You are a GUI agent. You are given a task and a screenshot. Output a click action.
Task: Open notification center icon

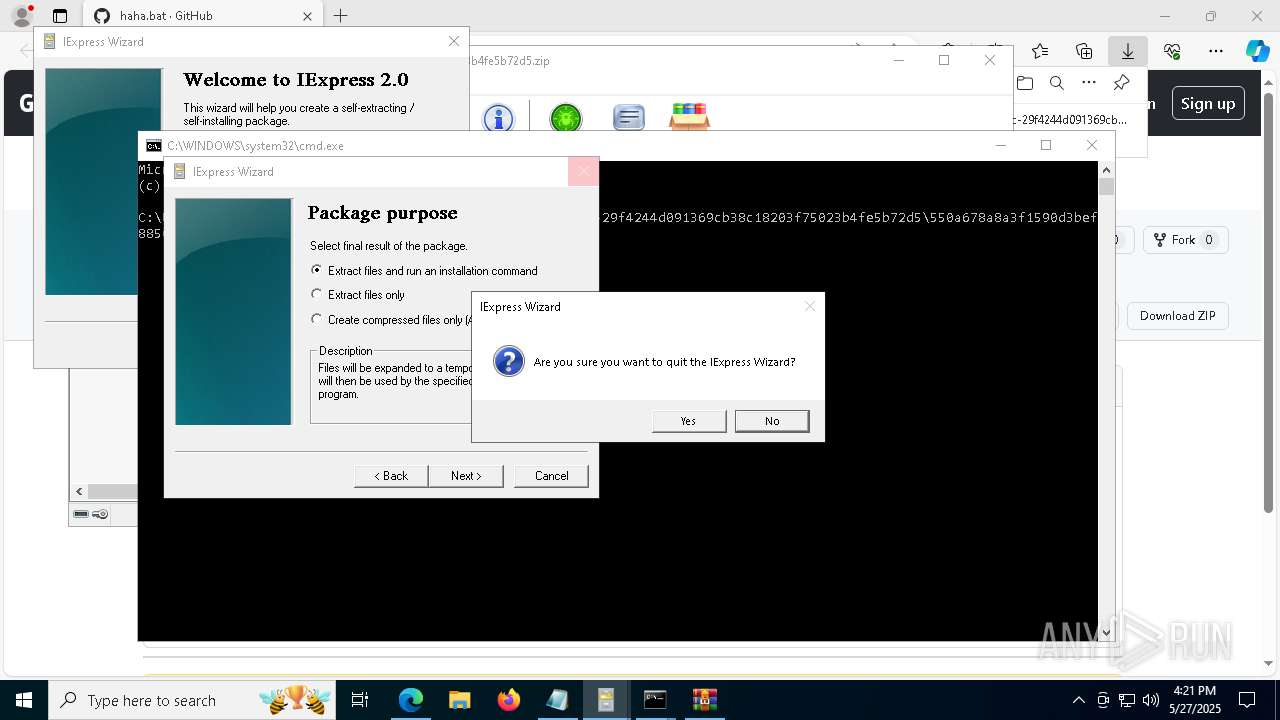coord(1247,700)
